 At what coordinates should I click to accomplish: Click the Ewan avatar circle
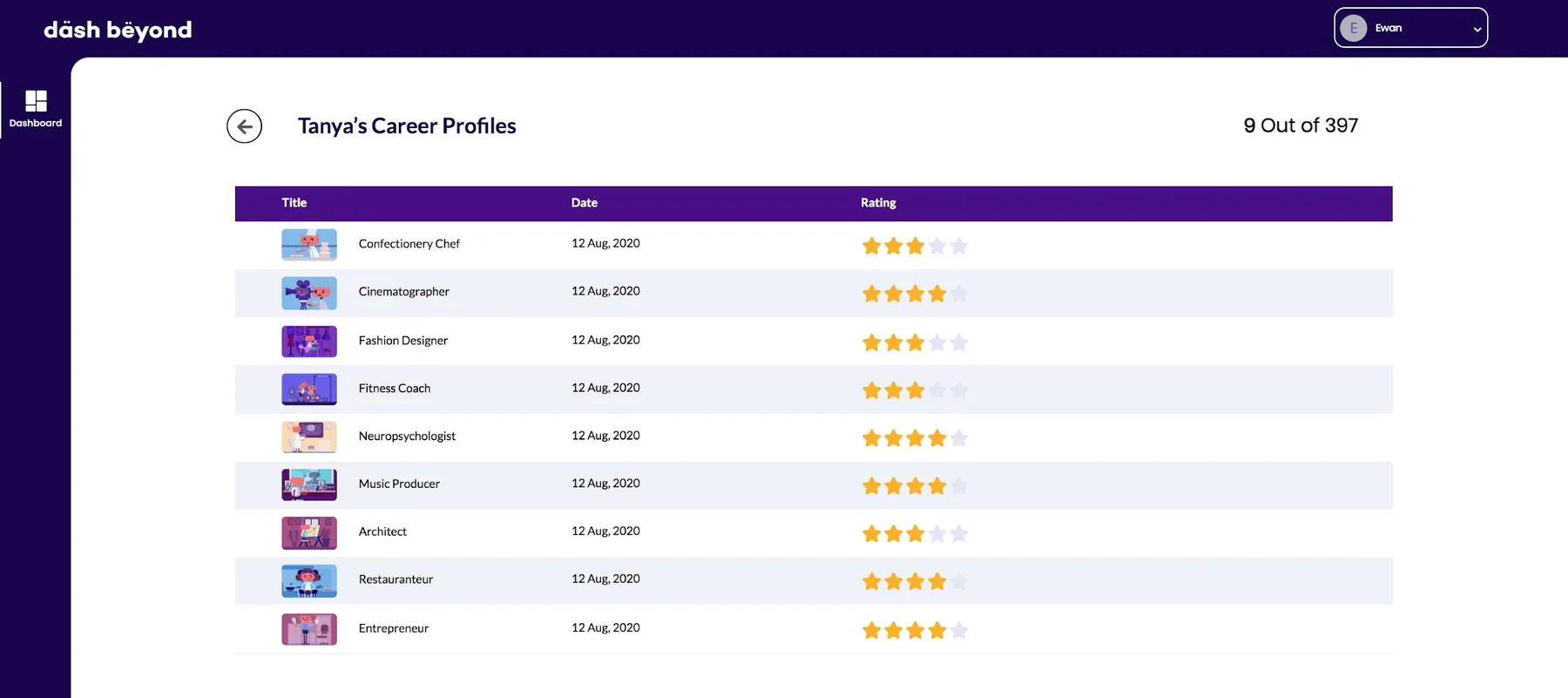pyautogui.click(x=1353, y=28)
